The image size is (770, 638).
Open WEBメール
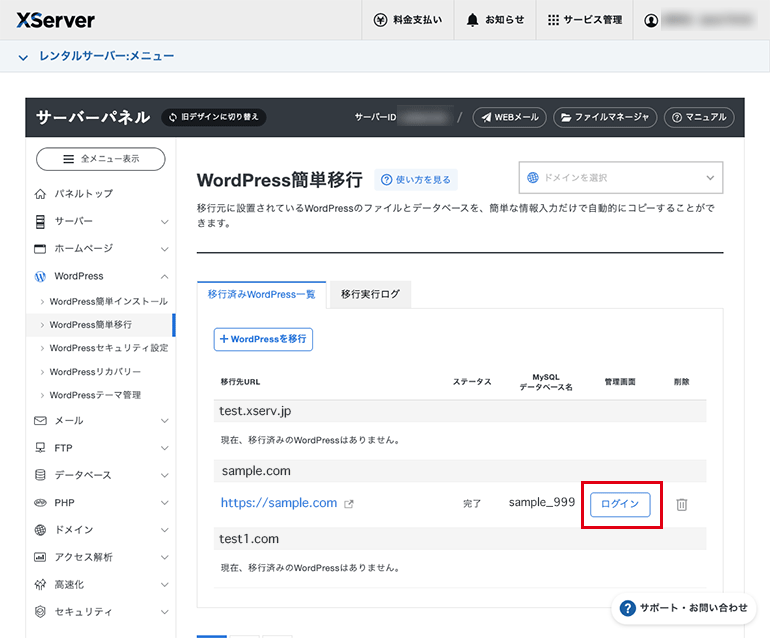510,117
